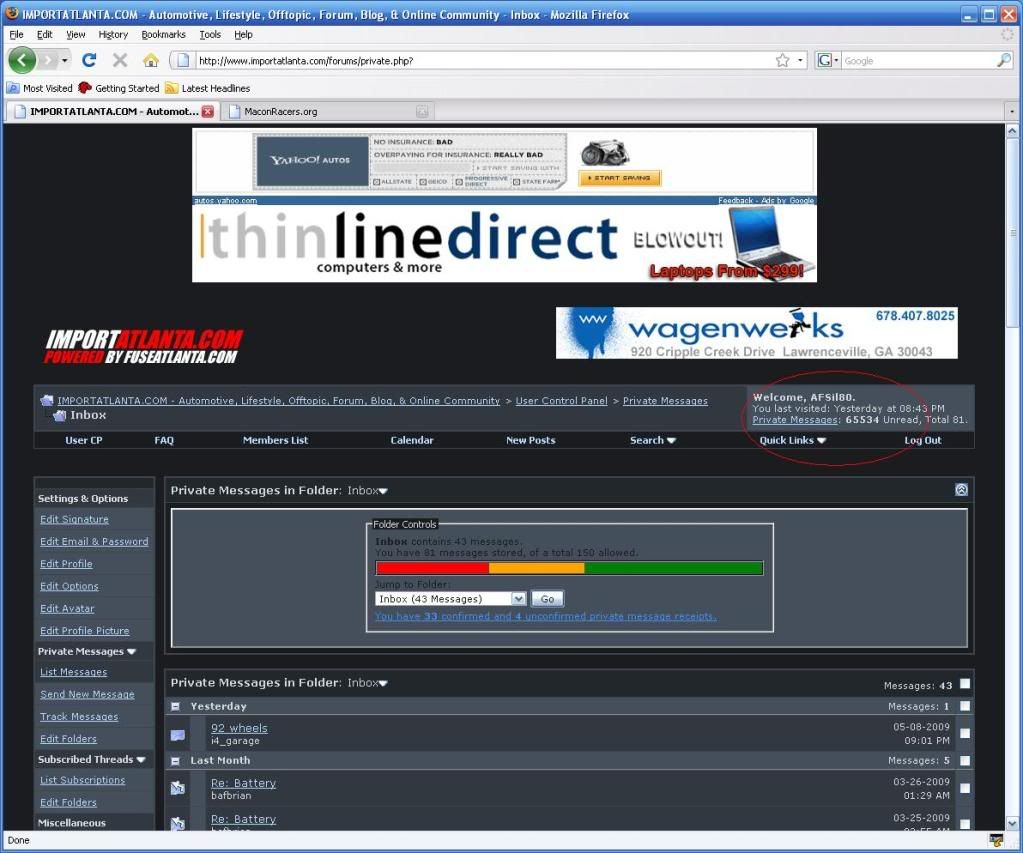The image size is (1023, 853).
Task: Open New Posts in the navbar
Action: 530,441
